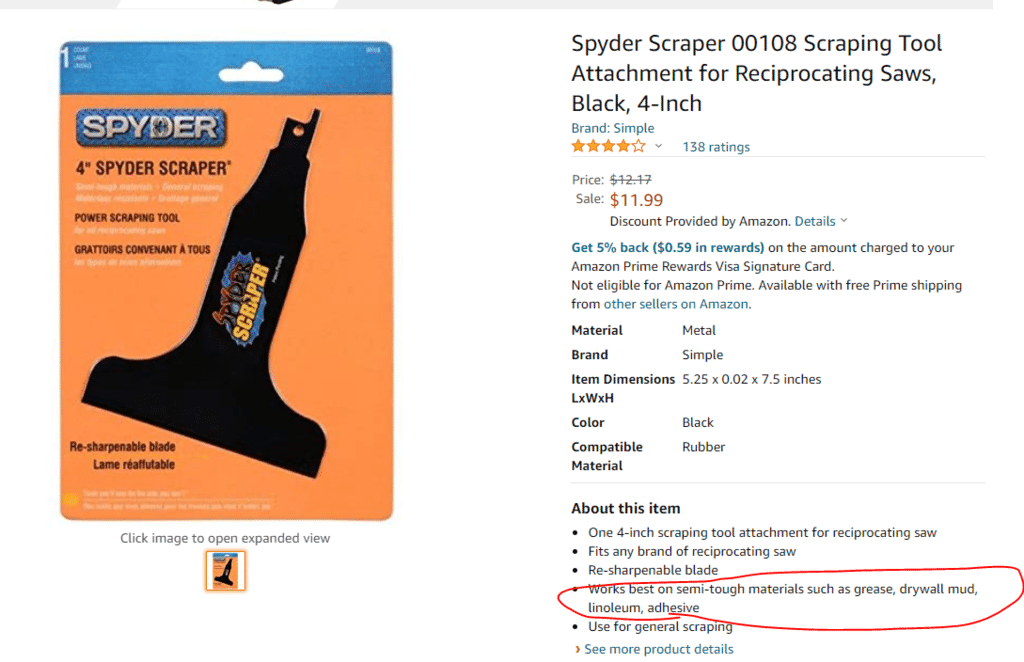Open the 138 ratings link
The width and height of the screenshot is (1024, 662).
(715, 147)
